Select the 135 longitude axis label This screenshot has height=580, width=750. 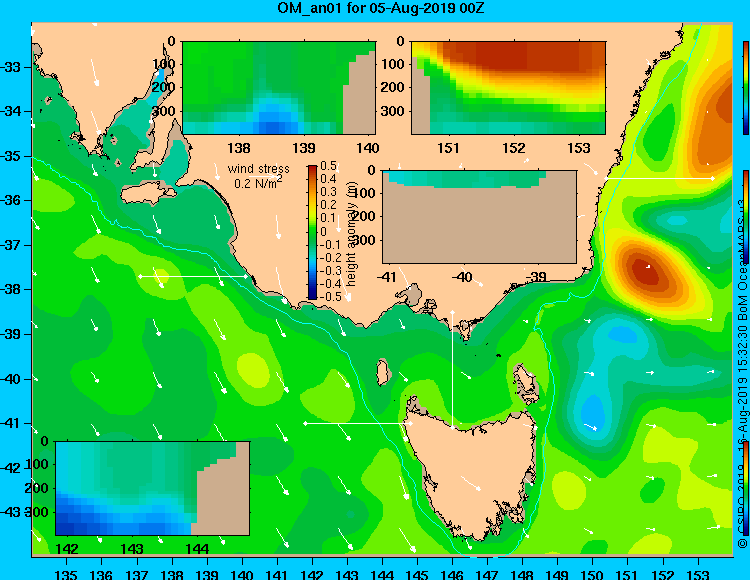coord(66,574)
